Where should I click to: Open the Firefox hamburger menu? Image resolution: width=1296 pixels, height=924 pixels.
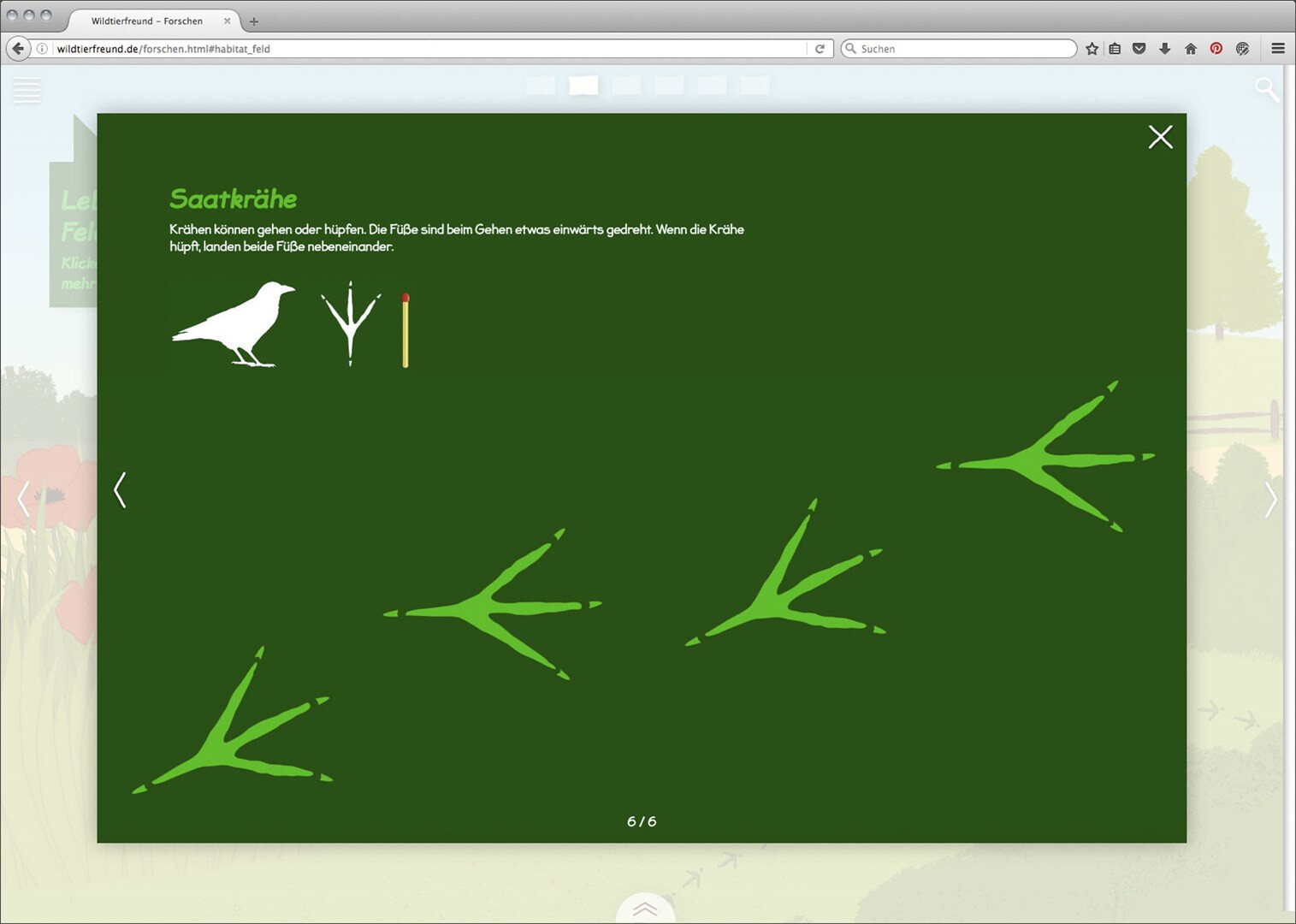tap(1278, 49)
